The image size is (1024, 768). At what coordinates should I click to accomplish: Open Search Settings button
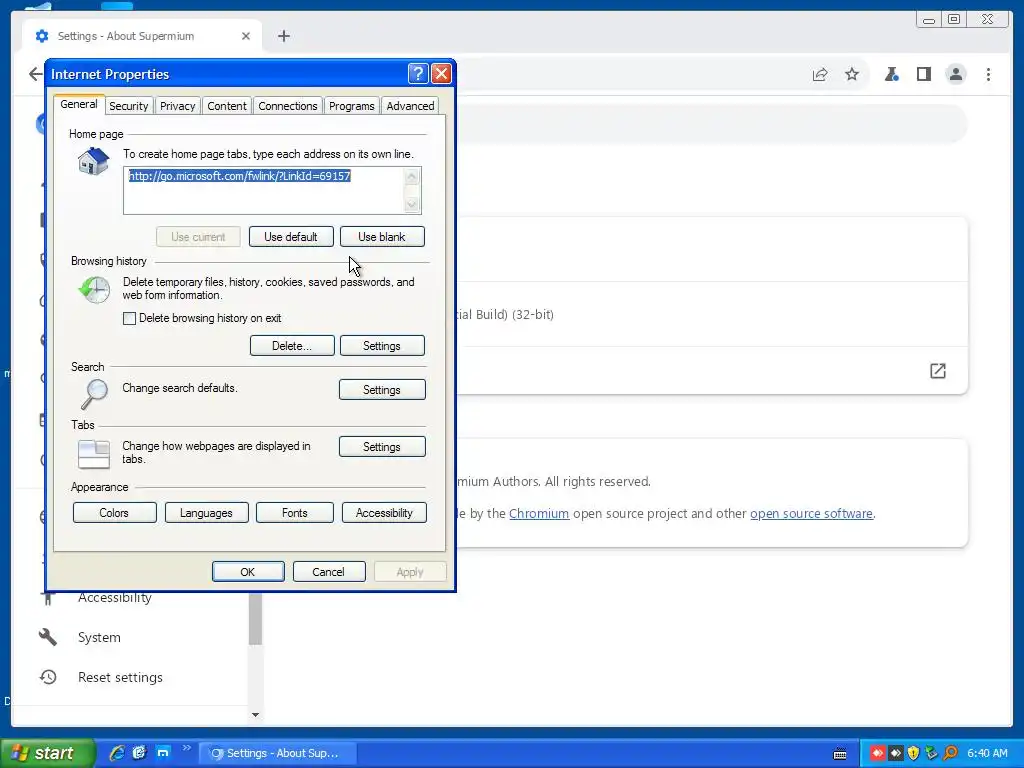(382, 390)
